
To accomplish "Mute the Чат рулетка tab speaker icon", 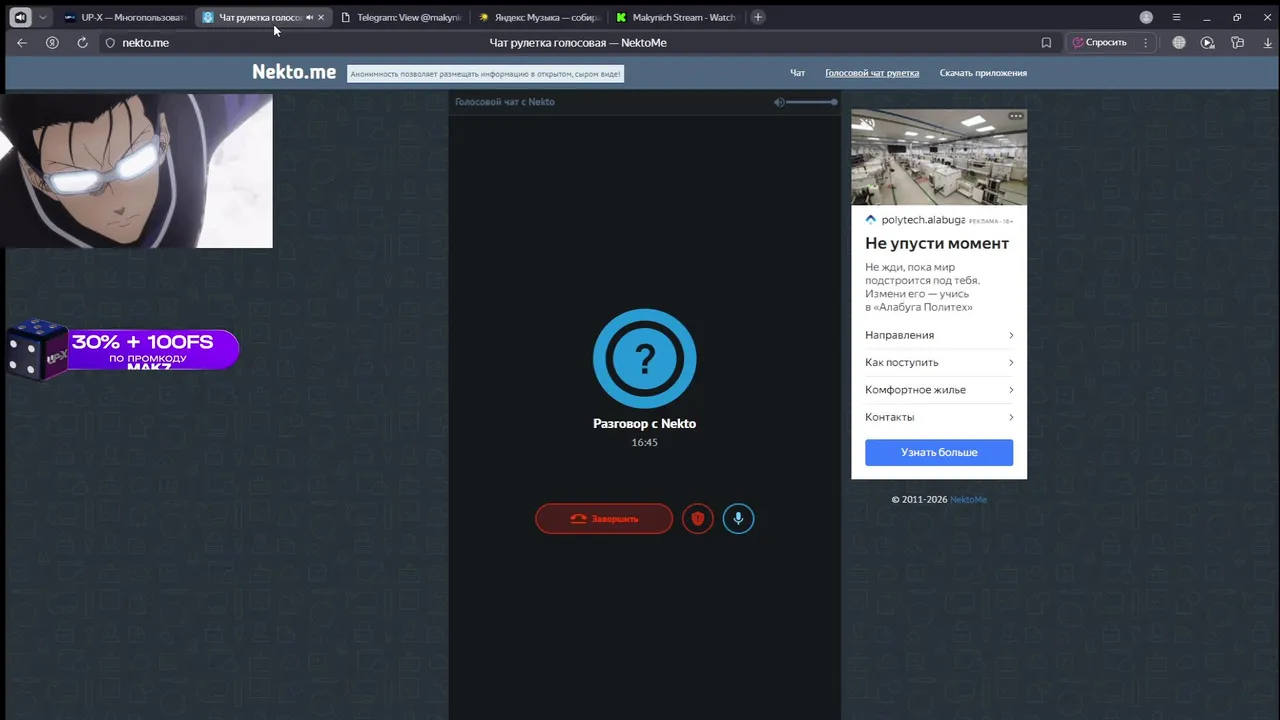I will pyautogui.click(x=309, y=17).
